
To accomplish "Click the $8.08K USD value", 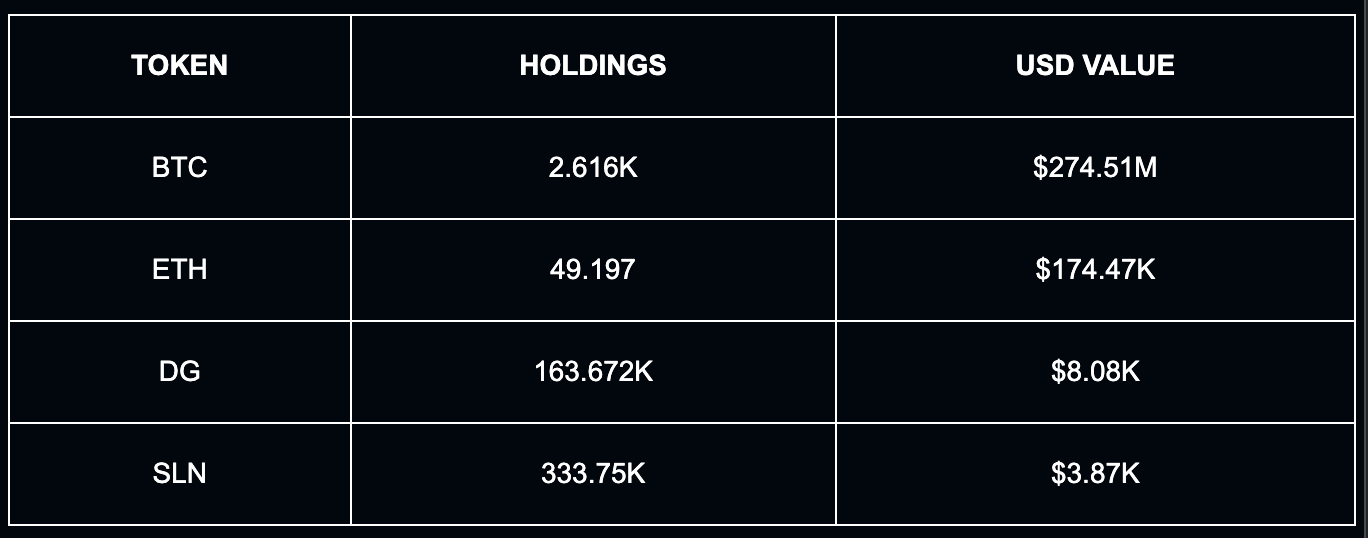I will [1095, 371].
